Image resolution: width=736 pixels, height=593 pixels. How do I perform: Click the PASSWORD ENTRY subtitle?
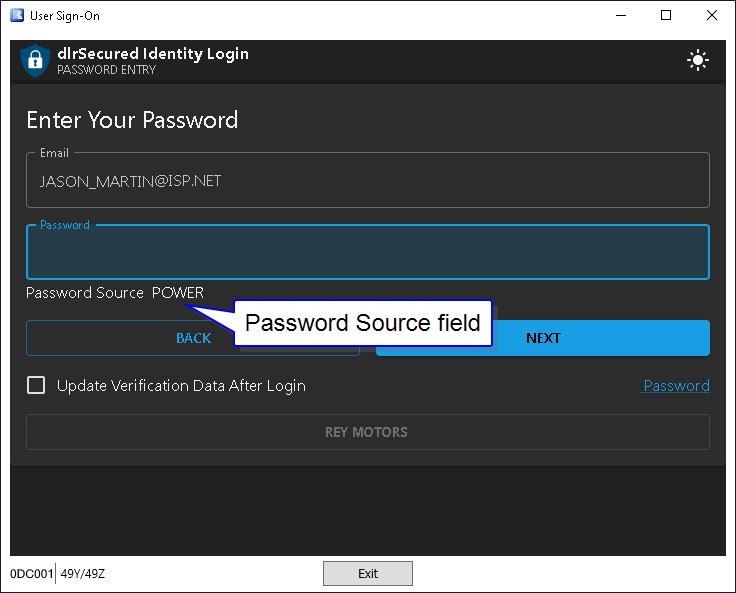(x=107, y=70)
